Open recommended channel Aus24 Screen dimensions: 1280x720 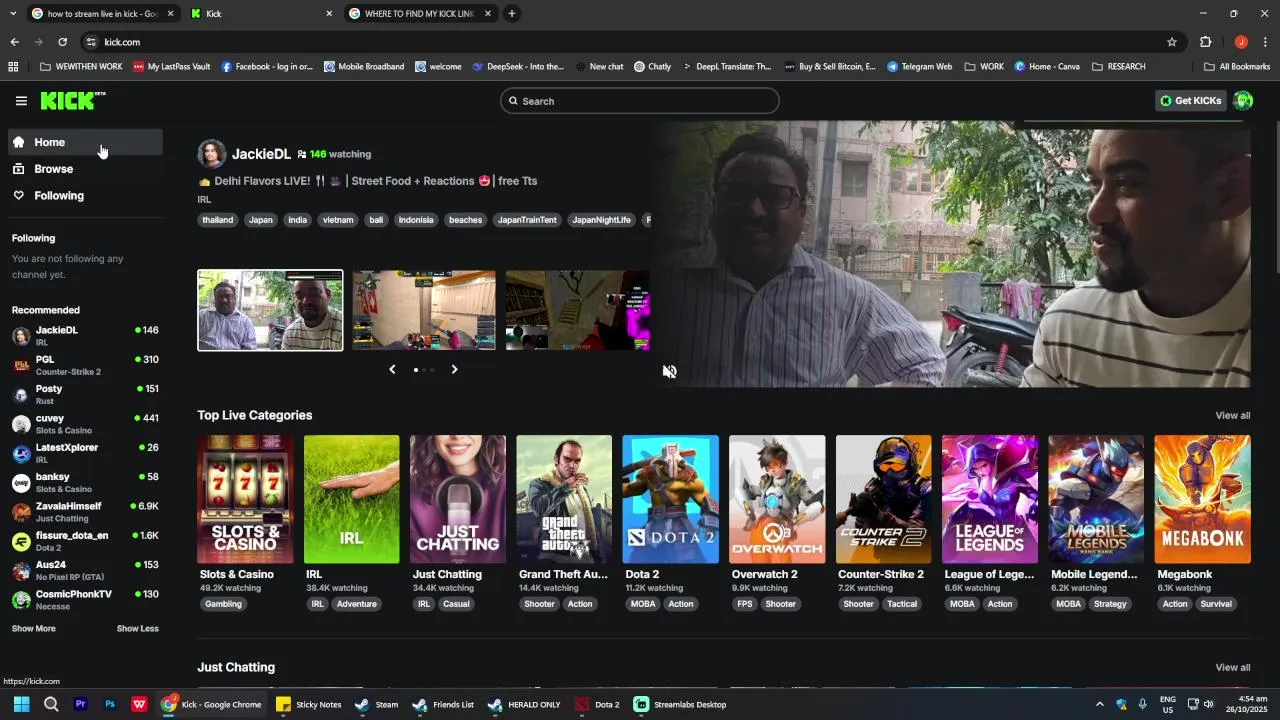[x=85, y=570]
